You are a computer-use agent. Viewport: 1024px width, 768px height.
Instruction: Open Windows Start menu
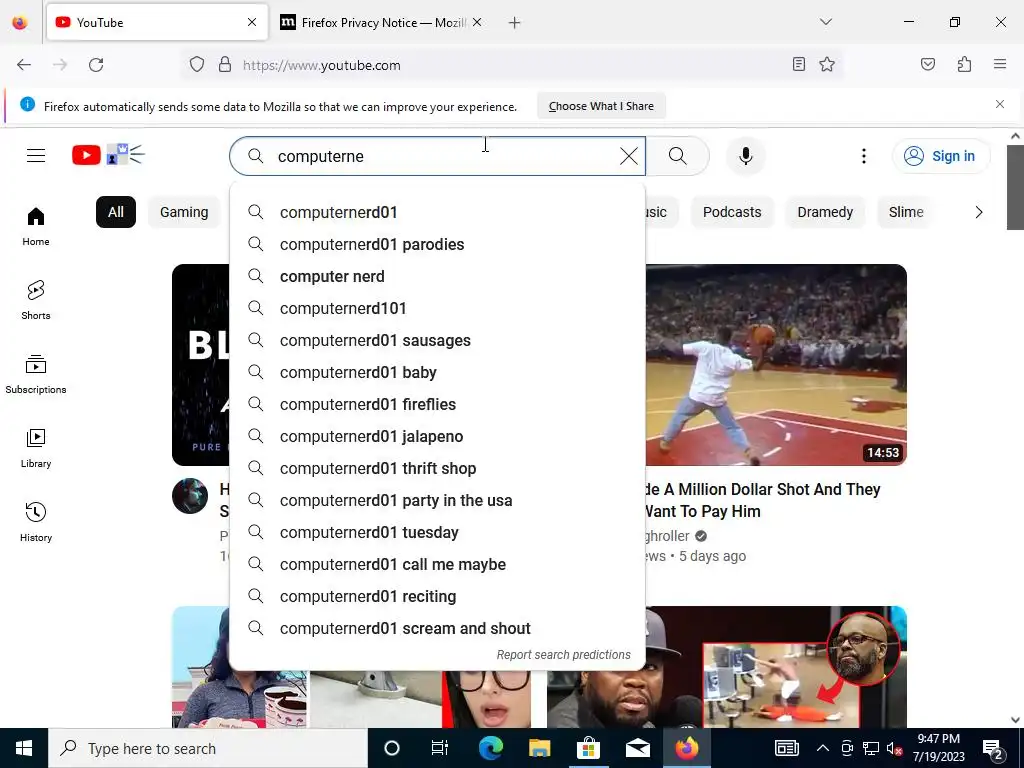coord(24,748)
